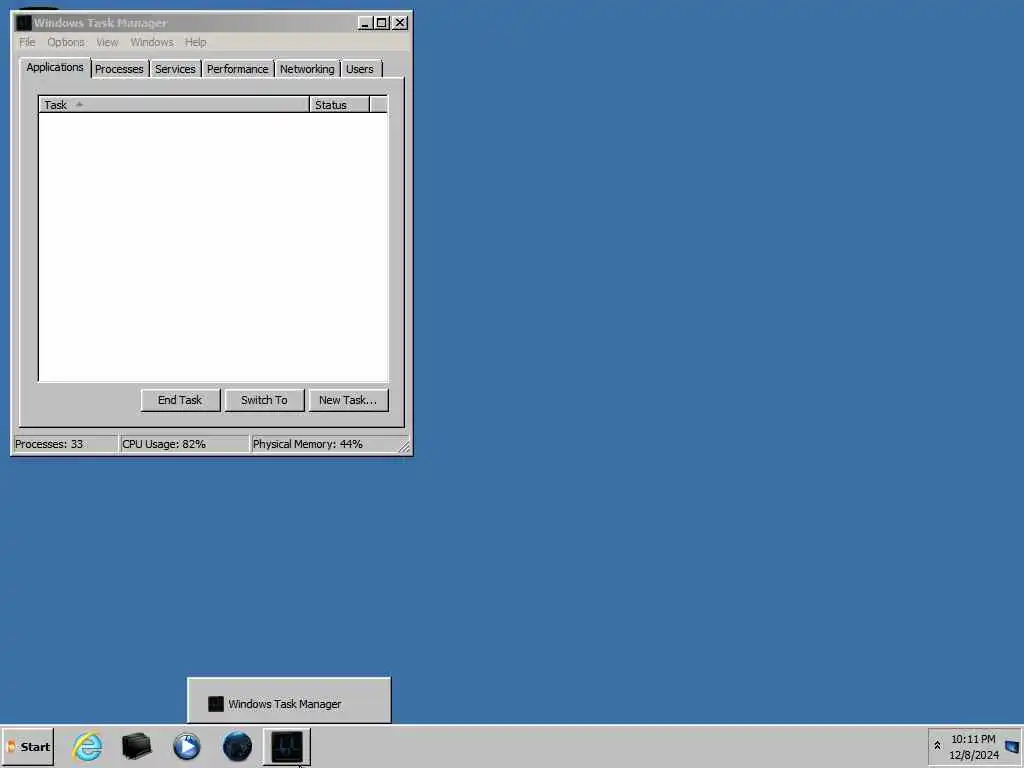The height and width of the screenshot is (768, 1024).
Task: Switch to the Users tab
Action: pyautogui.click(x=360, y=69)
